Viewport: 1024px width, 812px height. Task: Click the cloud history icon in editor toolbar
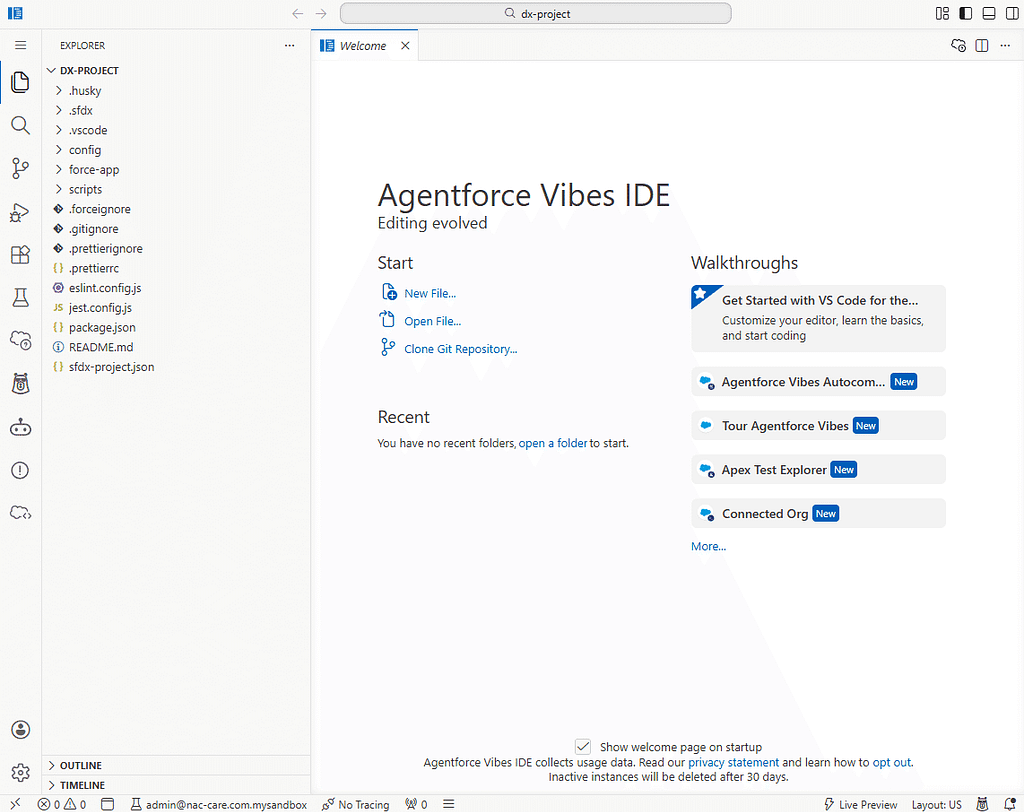958,45
